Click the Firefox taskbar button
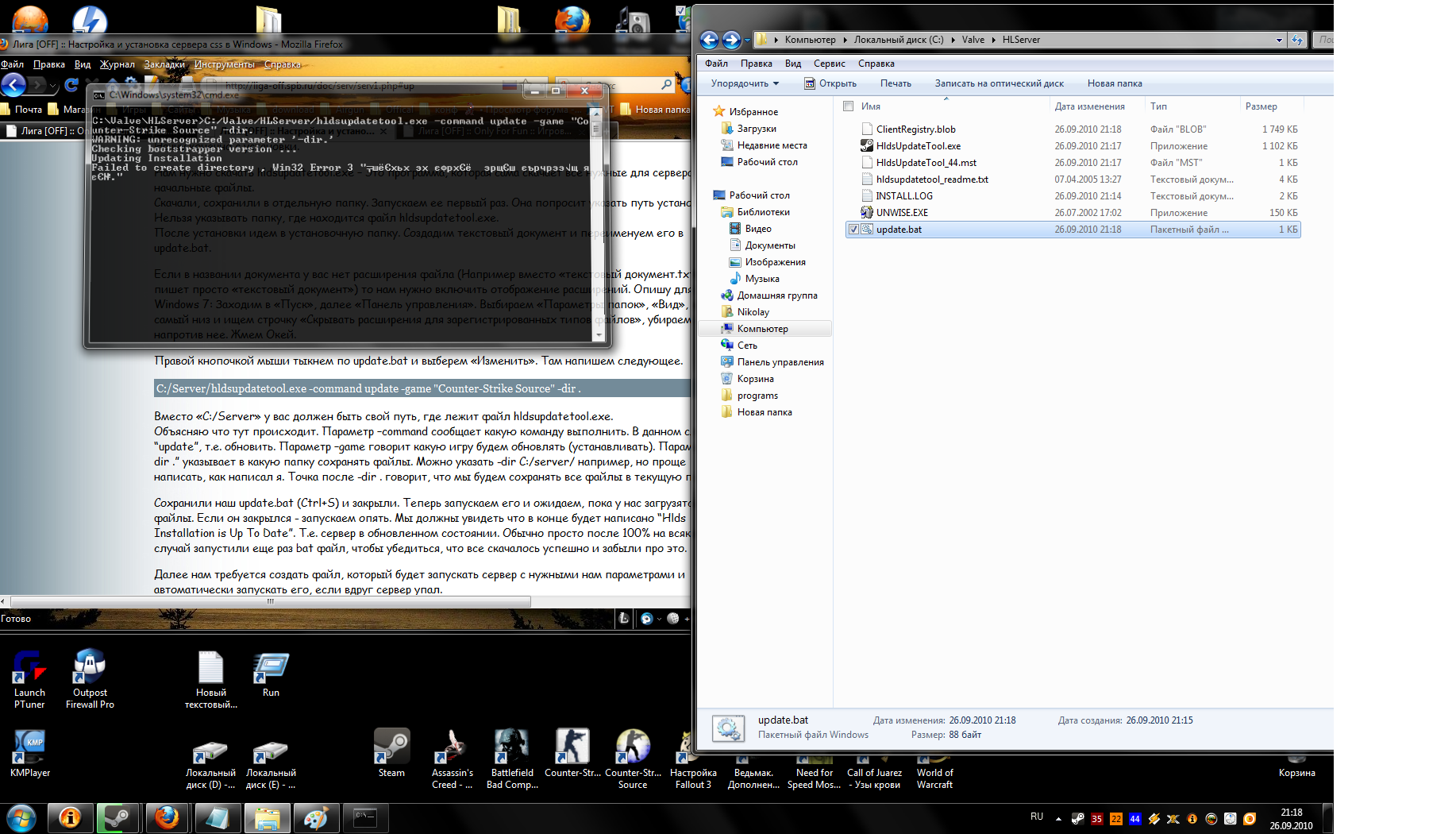 [x=167, y=817]
